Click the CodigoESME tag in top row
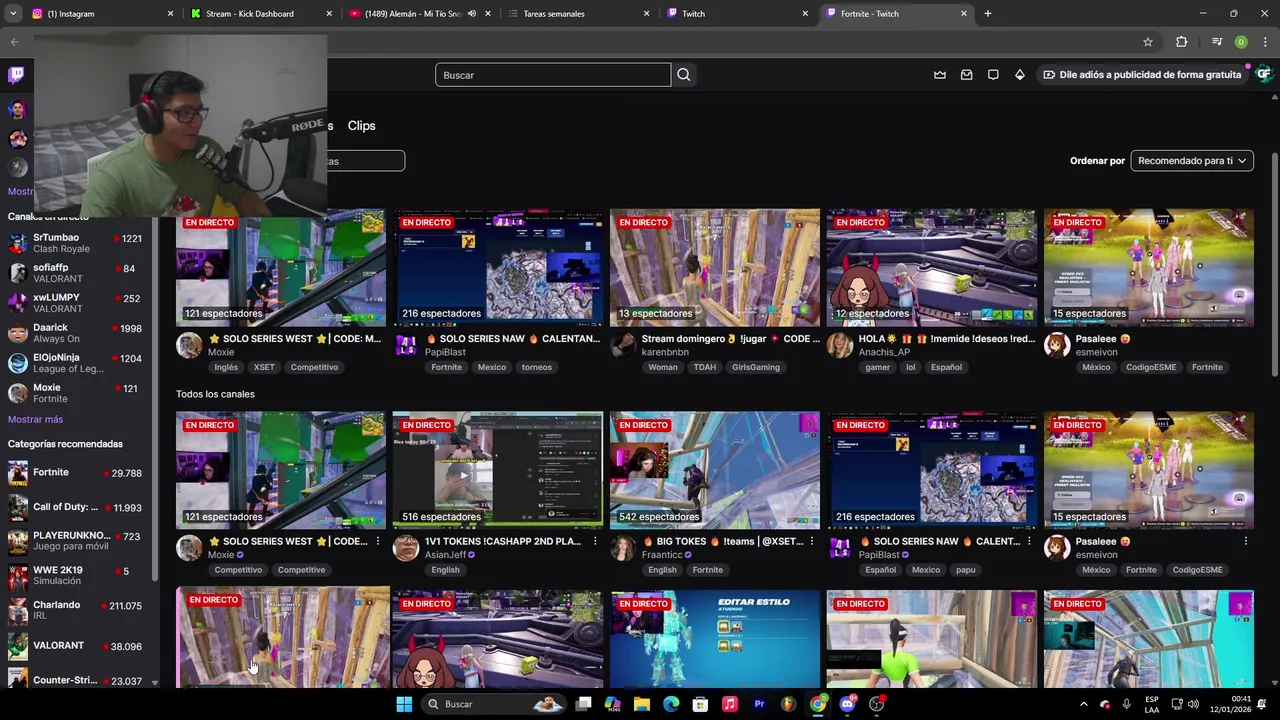Image resolution: width=1280 pixels, height=720 pixels. 1151,367
